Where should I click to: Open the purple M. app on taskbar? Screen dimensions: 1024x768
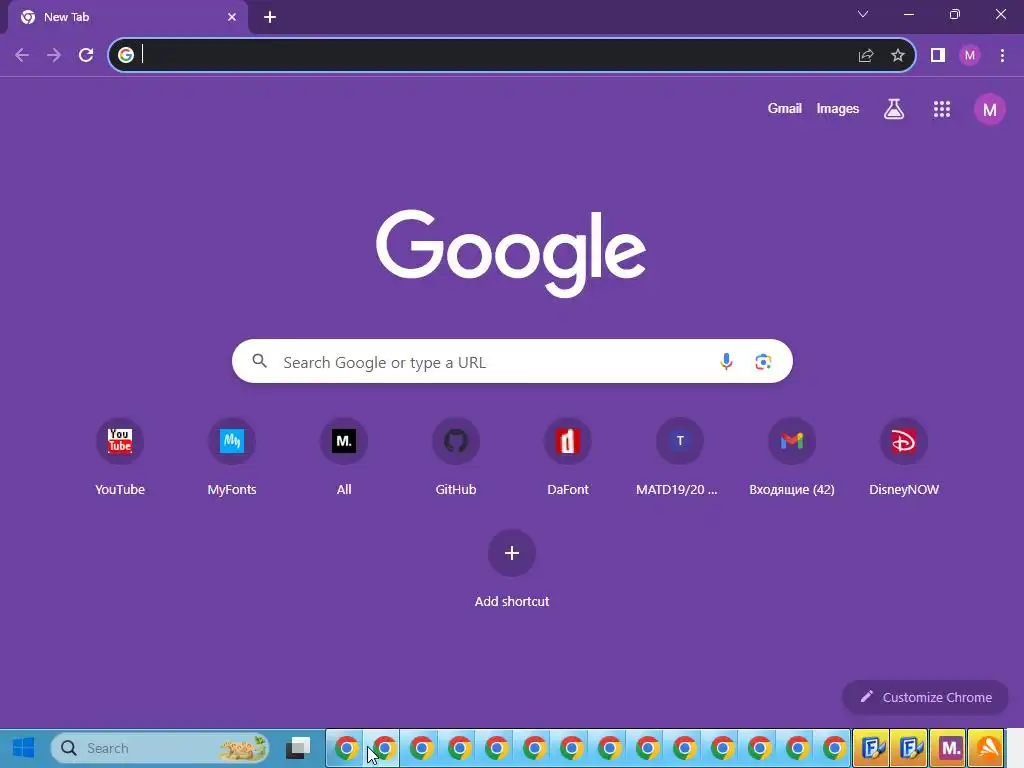pos(950,748)
